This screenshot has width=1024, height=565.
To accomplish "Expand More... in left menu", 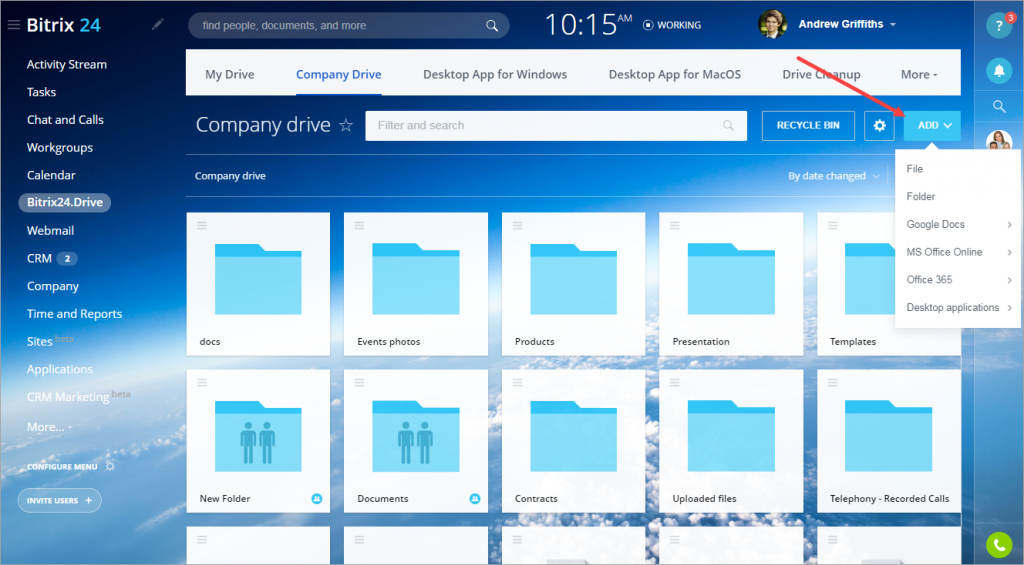I will 49,427.
